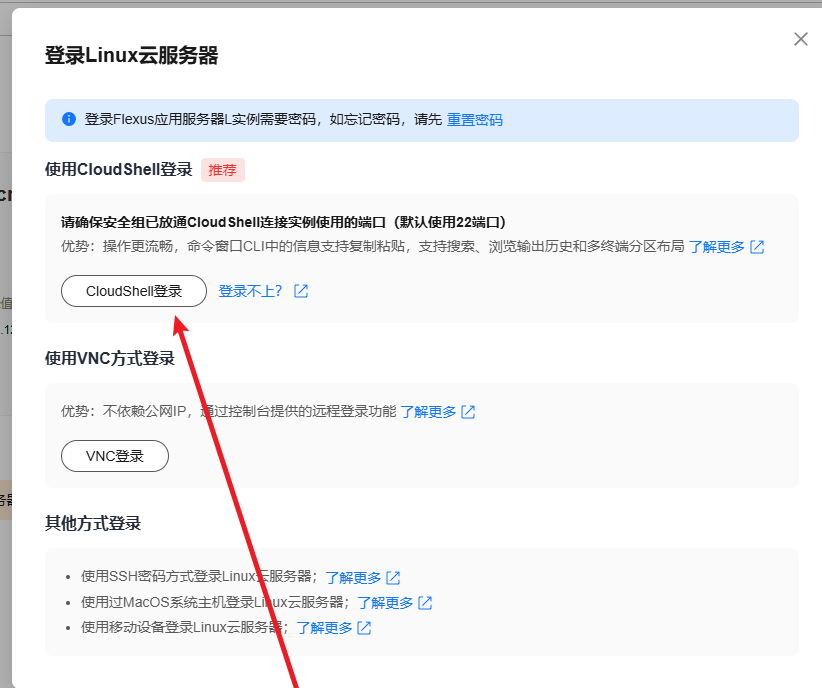Image resolution: width=822 pixels, height=688 pixels.
Task: Select the 其他方式登录 heading text
Action: [93, 523]
